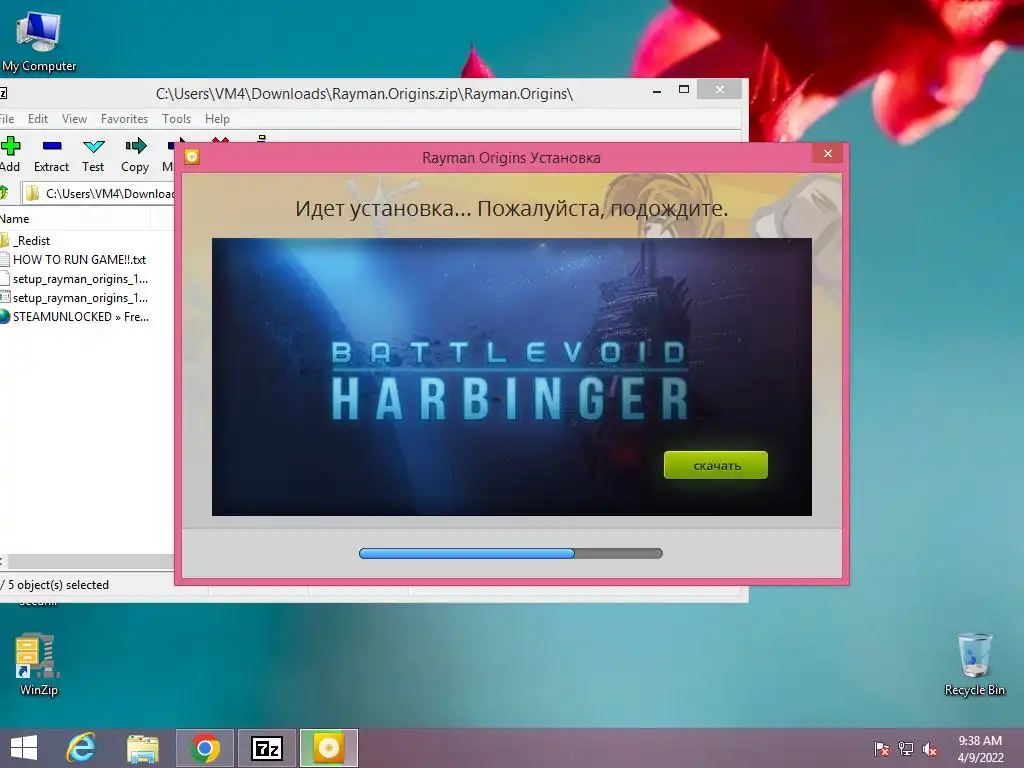Click the Action Center flag tray icon
1024x768 pixels.
point(882,749)
